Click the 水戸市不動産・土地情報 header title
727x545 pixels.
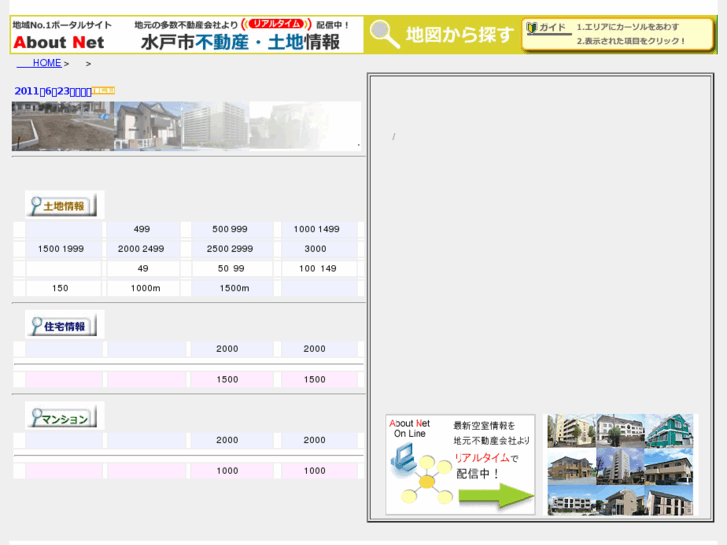(240, 42)
